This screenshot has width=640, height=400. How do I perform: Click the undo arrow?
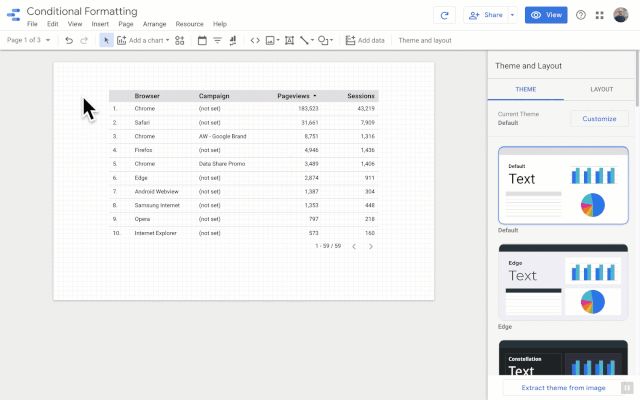69,40
